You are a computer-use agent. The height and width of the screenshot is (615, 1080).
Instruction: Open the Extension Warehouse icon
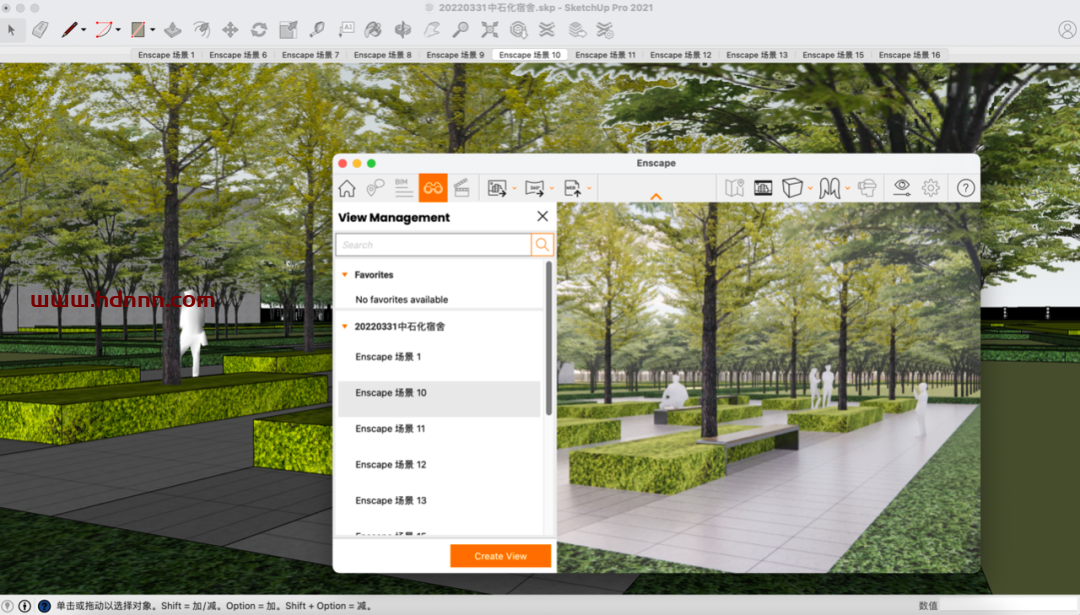click(547, 30)
